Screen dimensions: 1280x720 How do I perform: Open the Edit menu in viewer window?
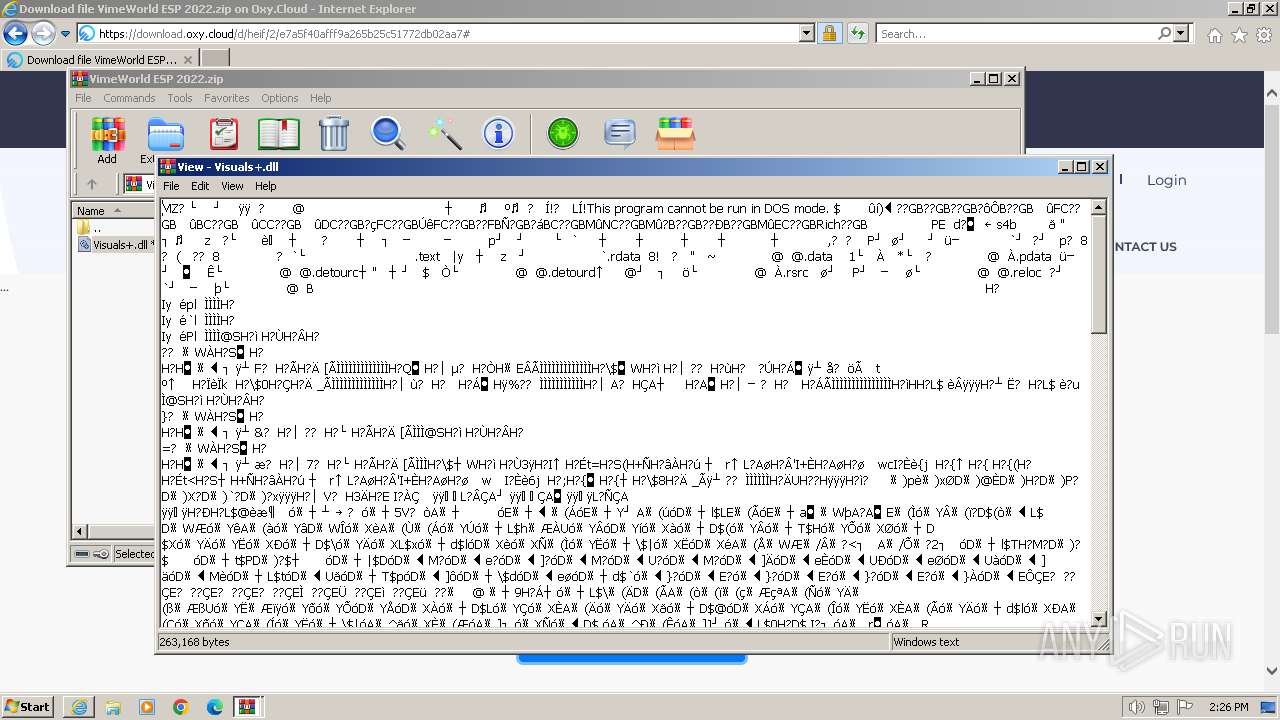200,186
